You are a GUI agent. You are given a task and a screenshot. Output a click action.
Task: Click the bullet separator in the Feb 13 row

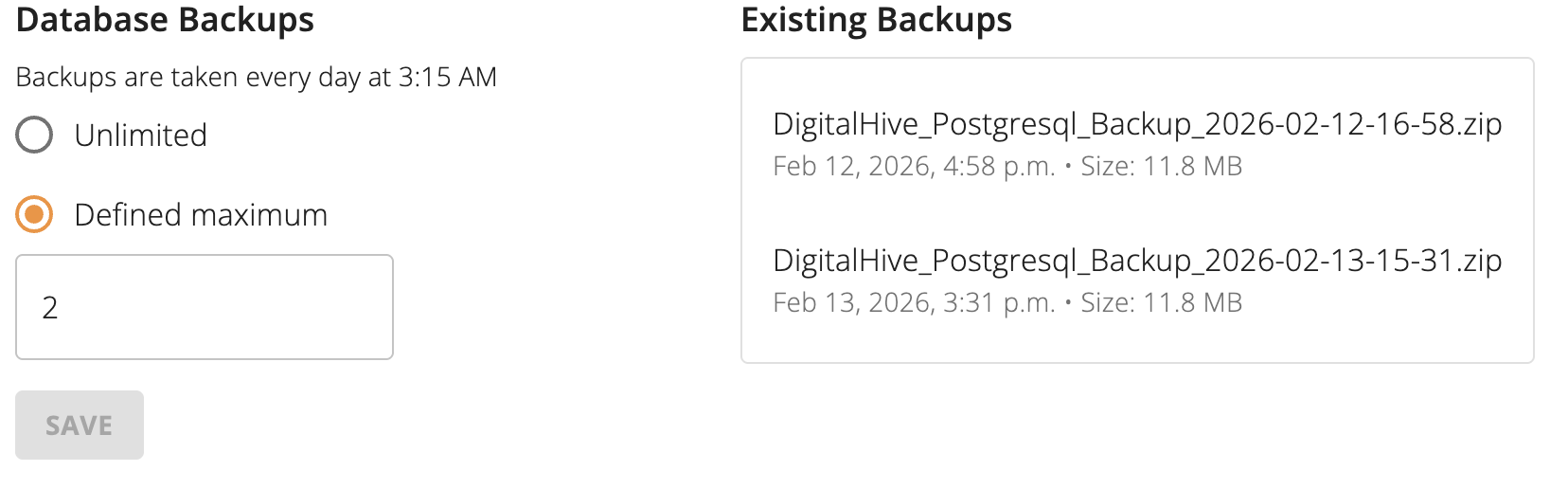(x=1068, y=303)
